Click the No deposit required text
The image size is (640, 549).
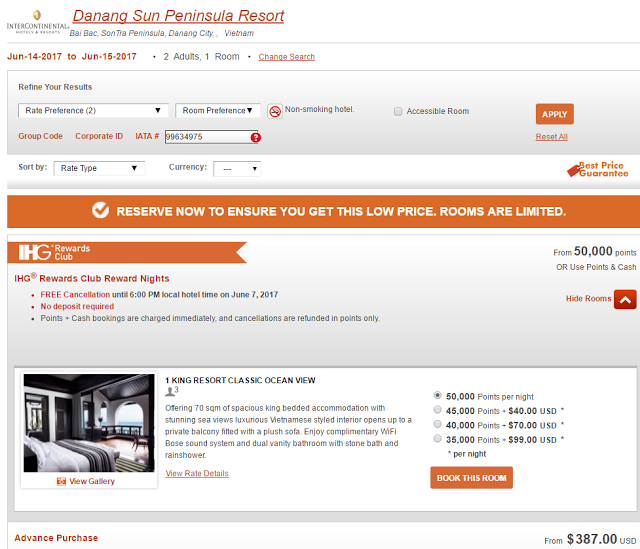tap(77, 306)
